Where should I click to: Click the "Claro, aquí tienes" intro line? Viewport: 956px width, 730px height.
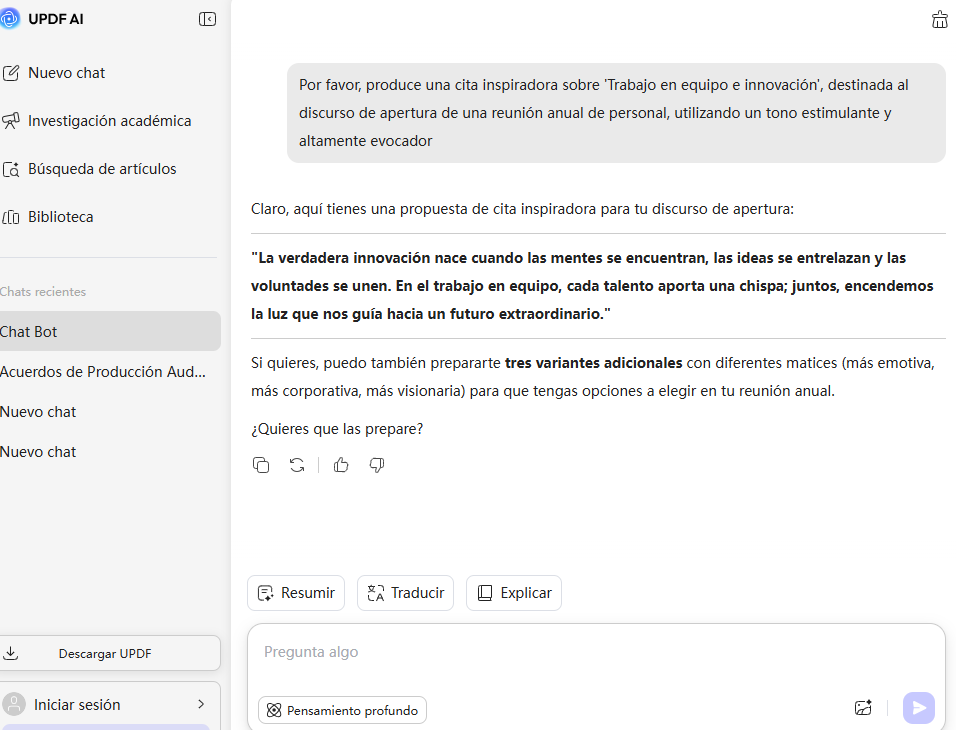point(523,209)
